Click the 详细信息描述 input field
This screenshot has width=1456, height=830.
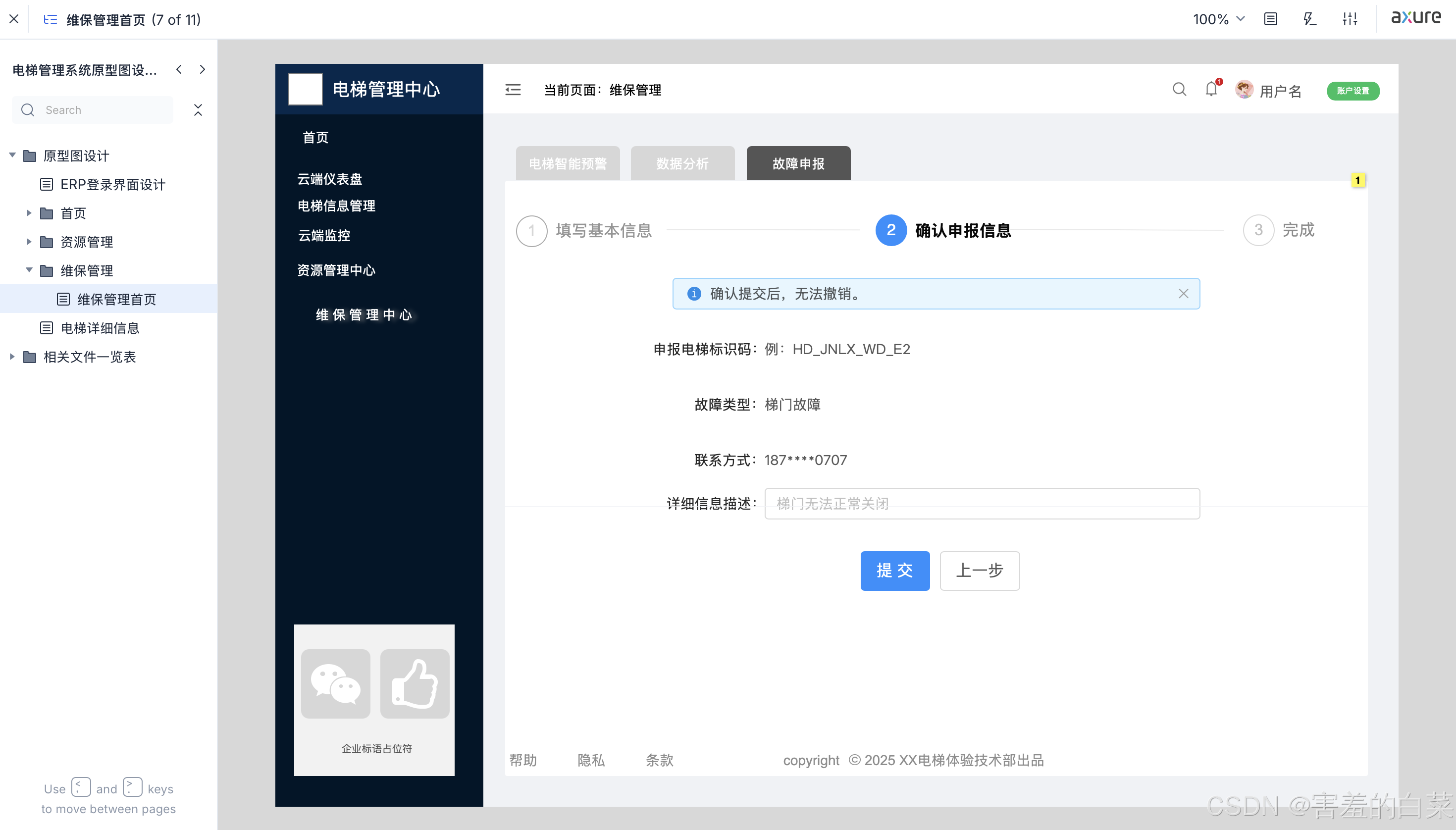pos(981,503)
